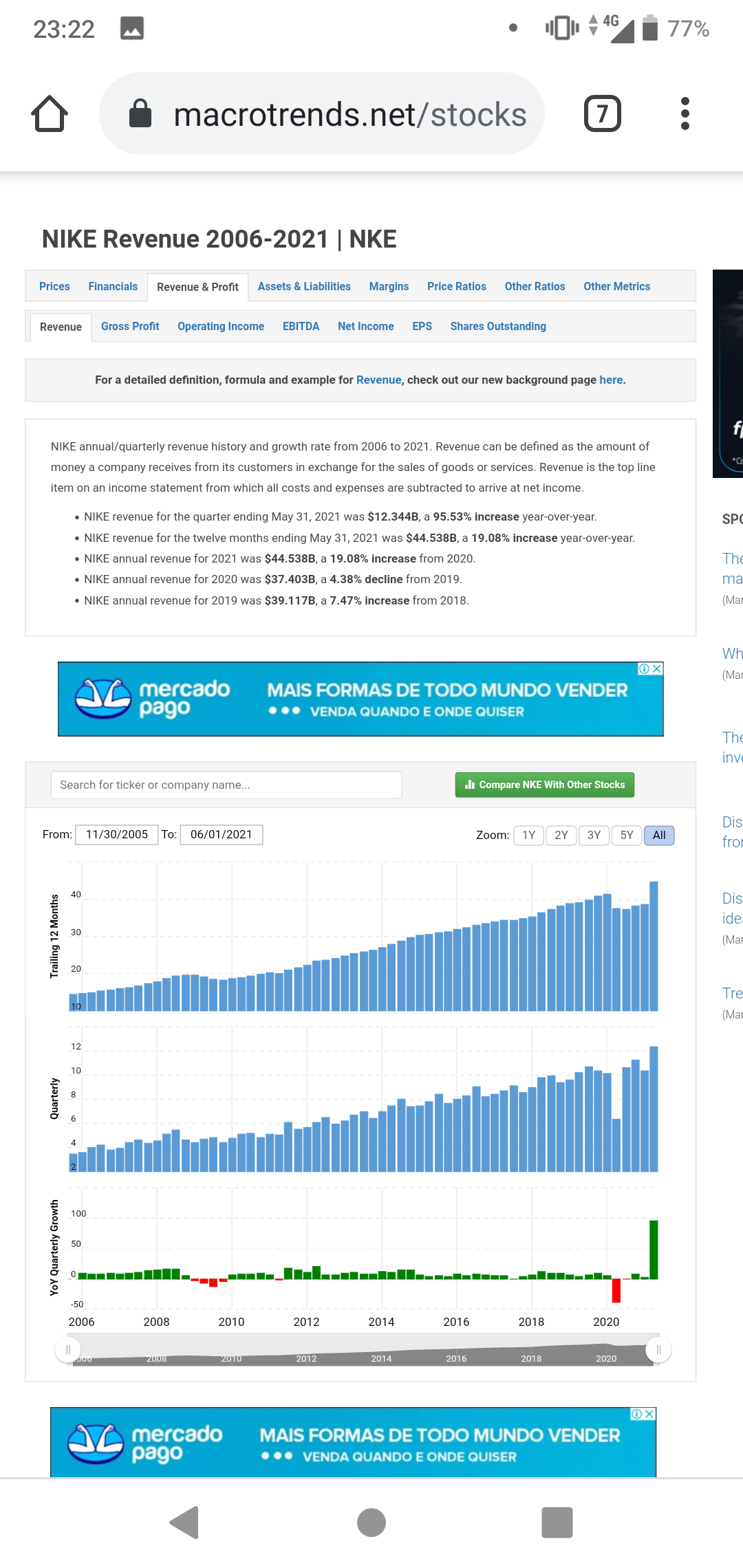Tap the browser home icon

pyautogui.click(x=50, y=113)
